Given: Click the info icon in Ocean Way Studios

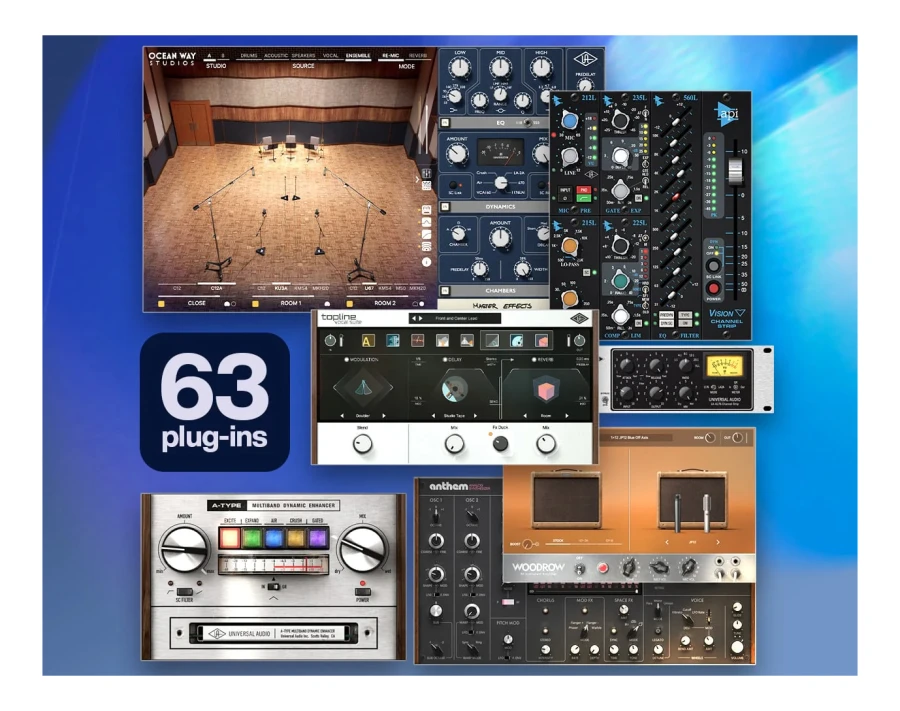Looking at the screenshot, I should pos(426,262).
